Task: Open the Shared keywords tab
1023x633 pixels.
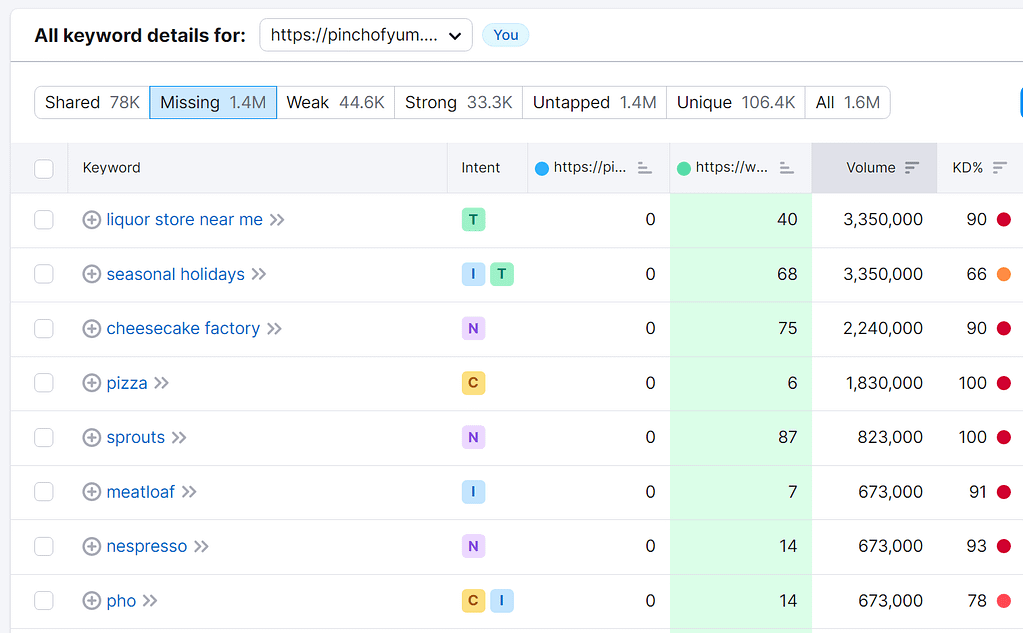Action: pyautogui.click(x=90, y=102)
